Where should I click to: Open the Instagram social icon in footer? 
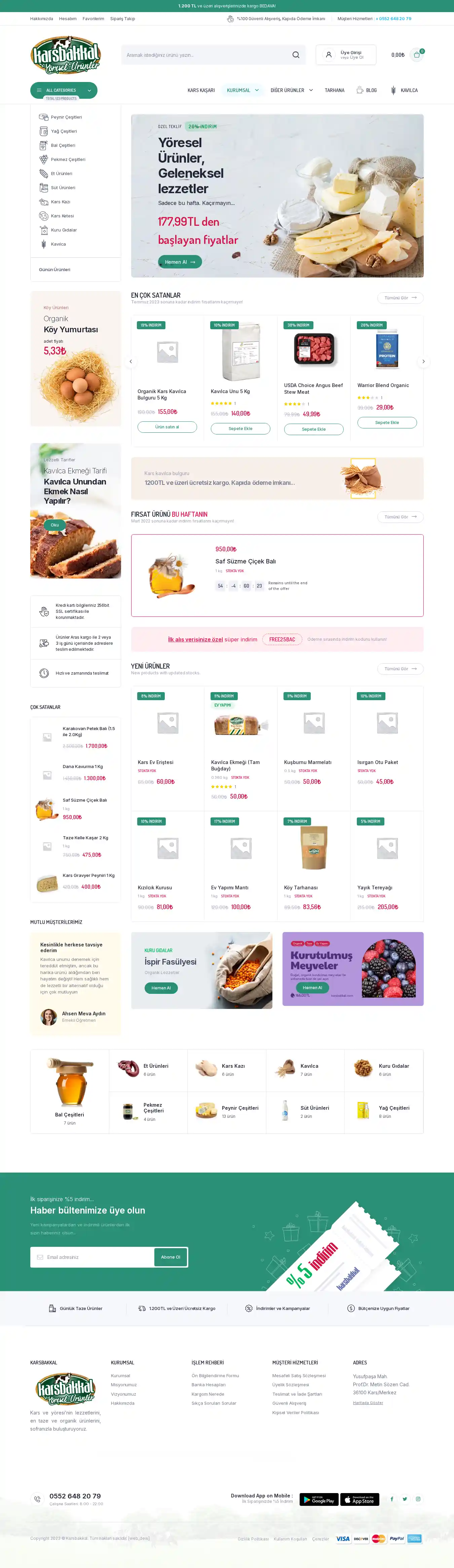point(418,1498)
